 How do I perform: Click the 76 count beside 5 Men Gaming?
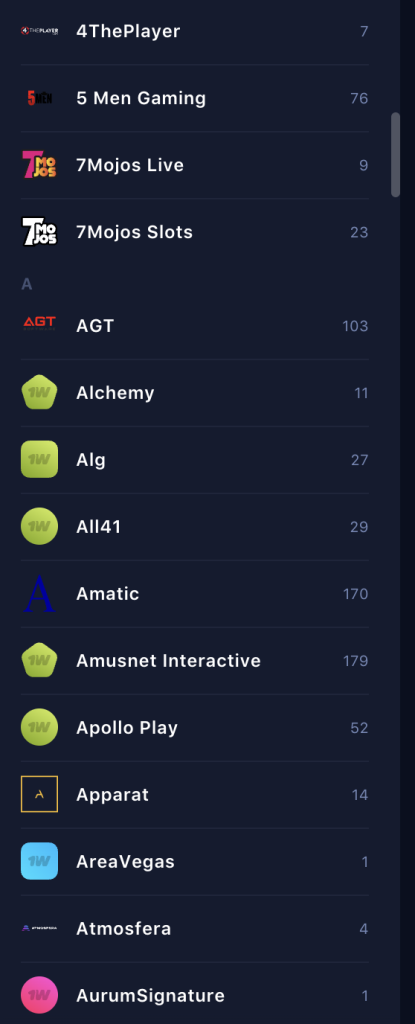pos(359,98)
